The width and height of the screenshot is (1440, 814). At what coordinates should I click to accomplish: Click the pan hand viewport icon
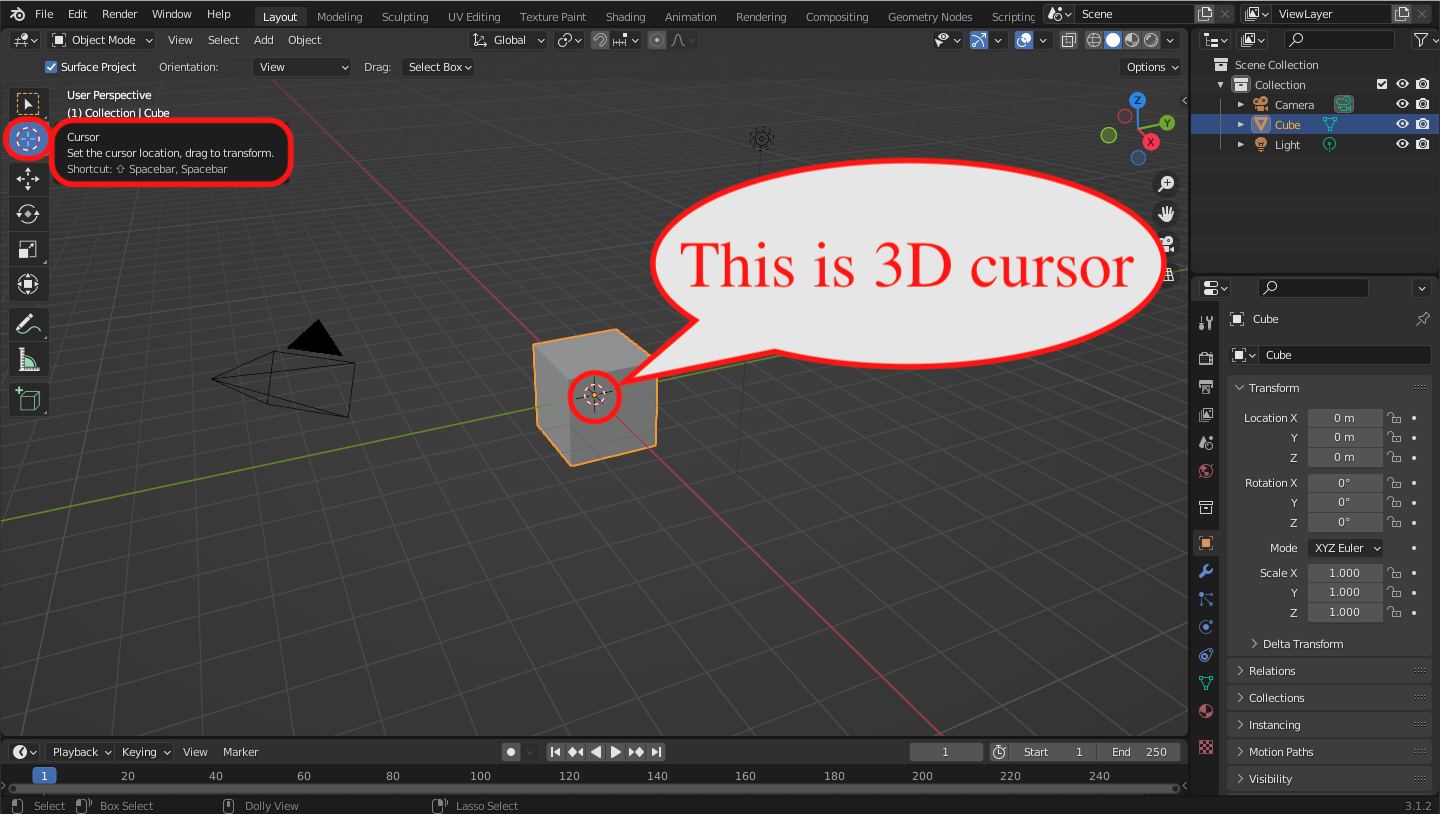1165,213
